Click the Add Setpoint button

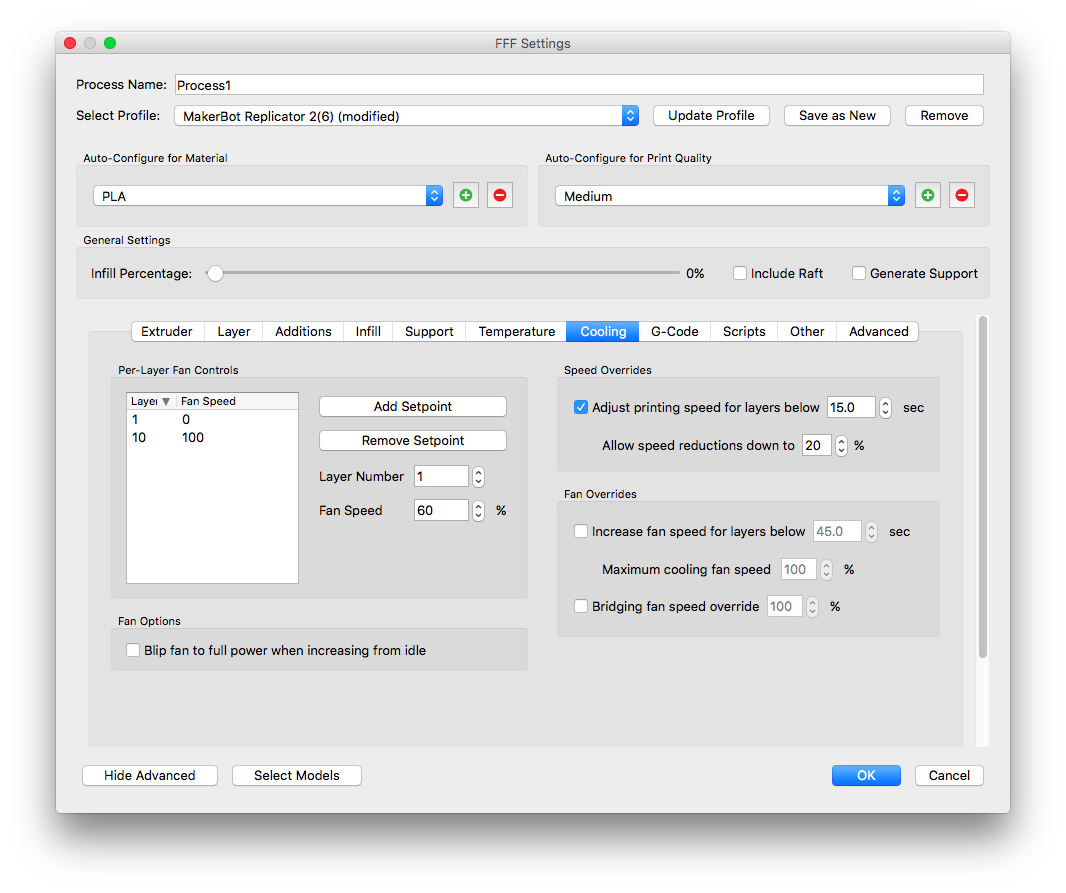tap(412, 406)
